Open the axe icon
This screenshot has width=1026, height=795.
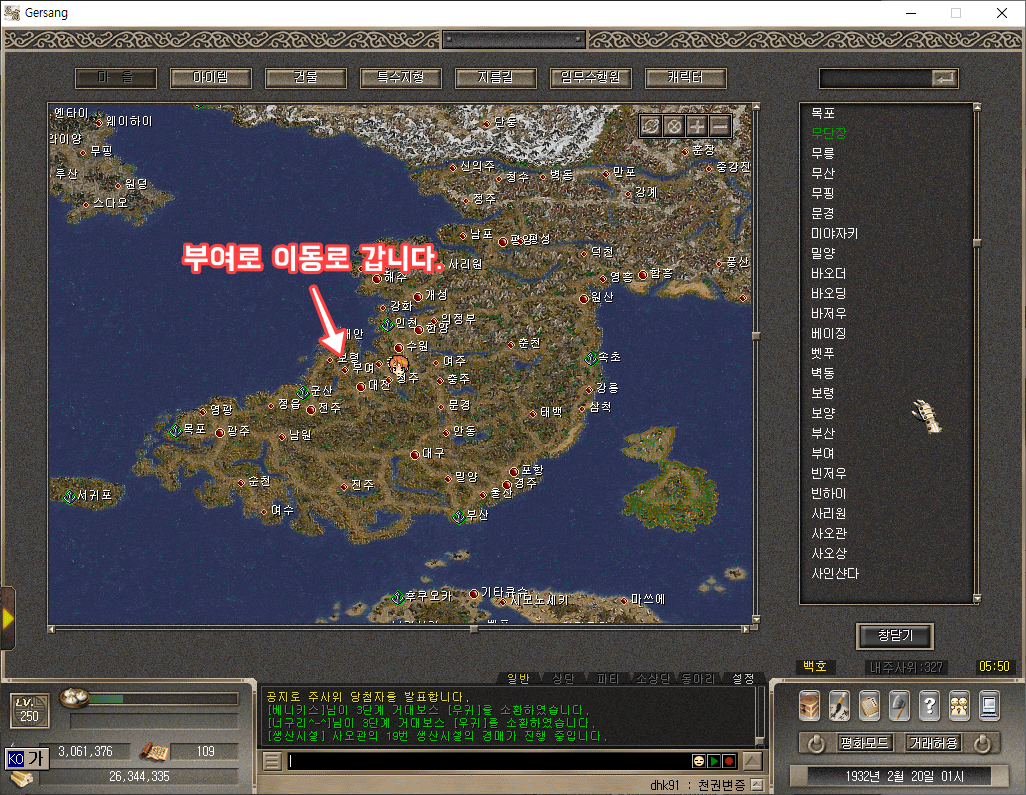click(x=900, y=706)
